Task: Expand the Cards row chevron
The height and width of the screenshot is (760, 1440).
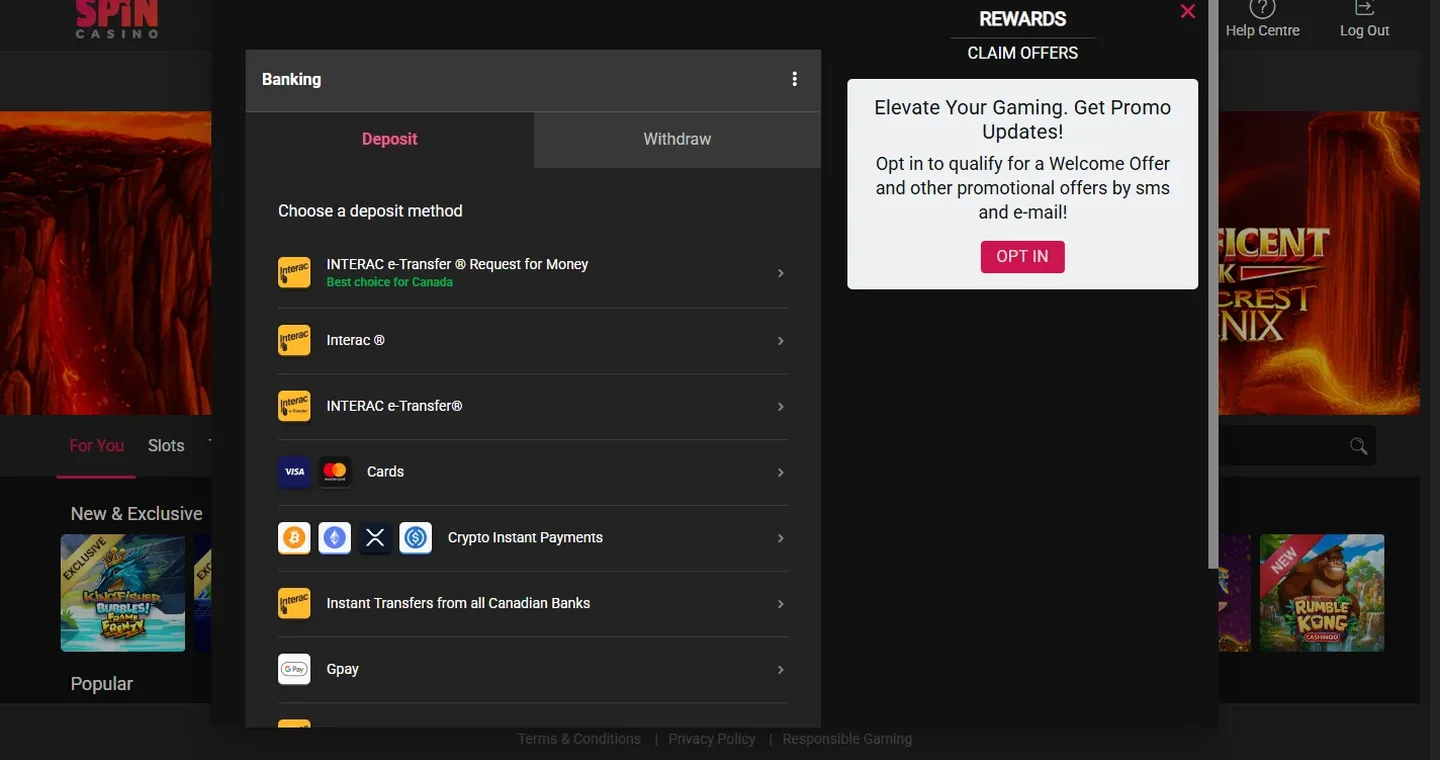Action: (781, 472)
